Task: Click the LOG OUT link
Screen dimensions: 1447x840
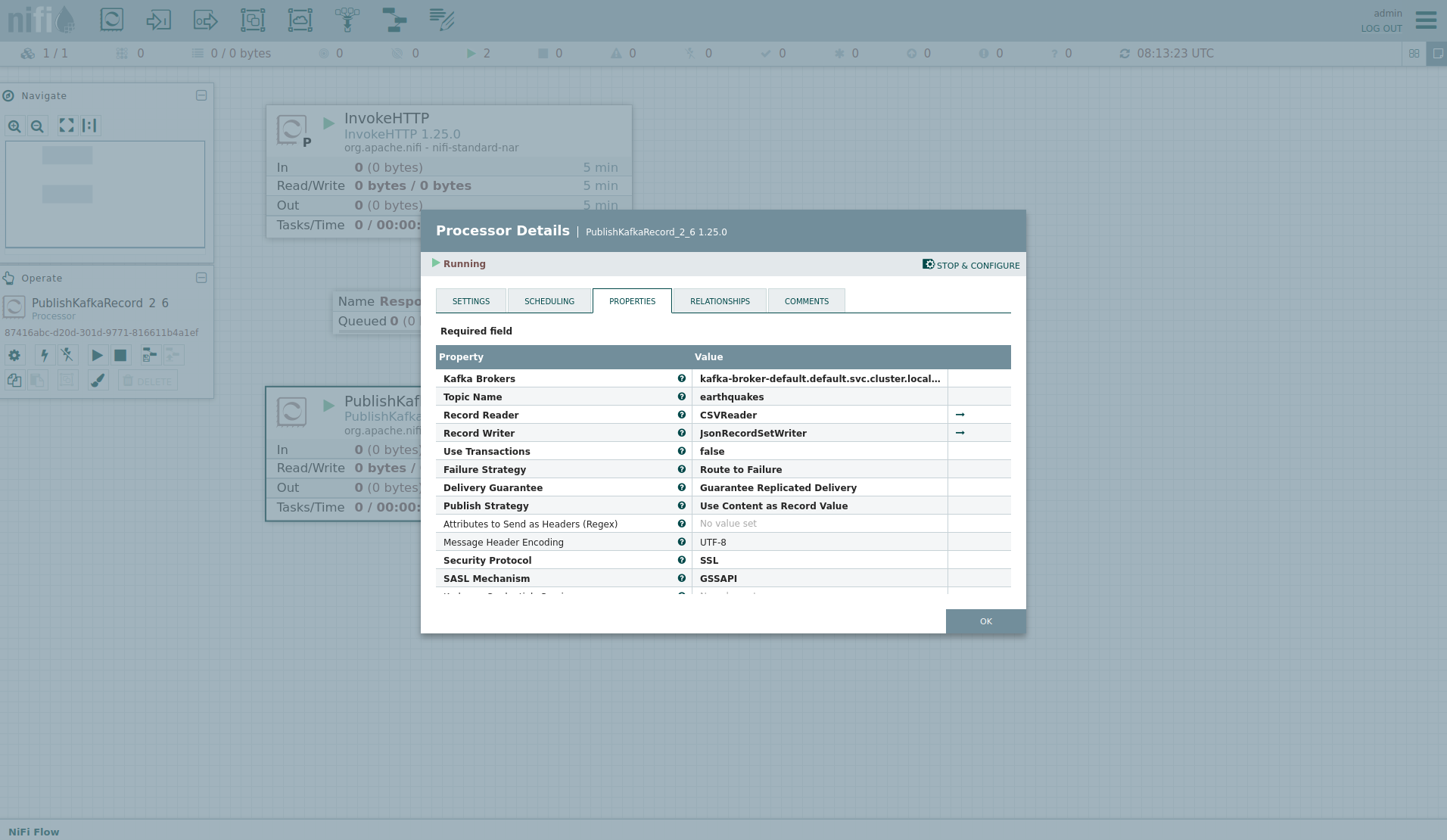Action: click(x=1381, y=29)
